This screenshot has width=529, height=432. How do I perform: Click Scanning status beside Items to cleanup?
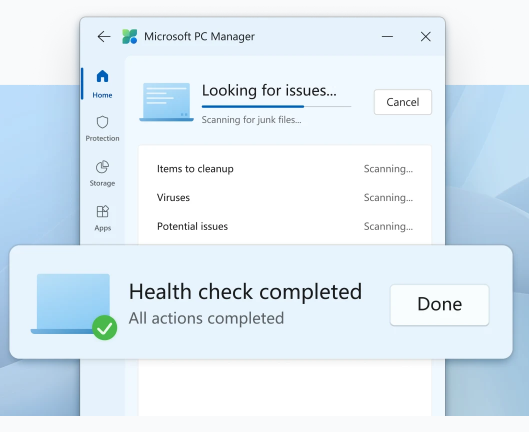tap(388, 169)
